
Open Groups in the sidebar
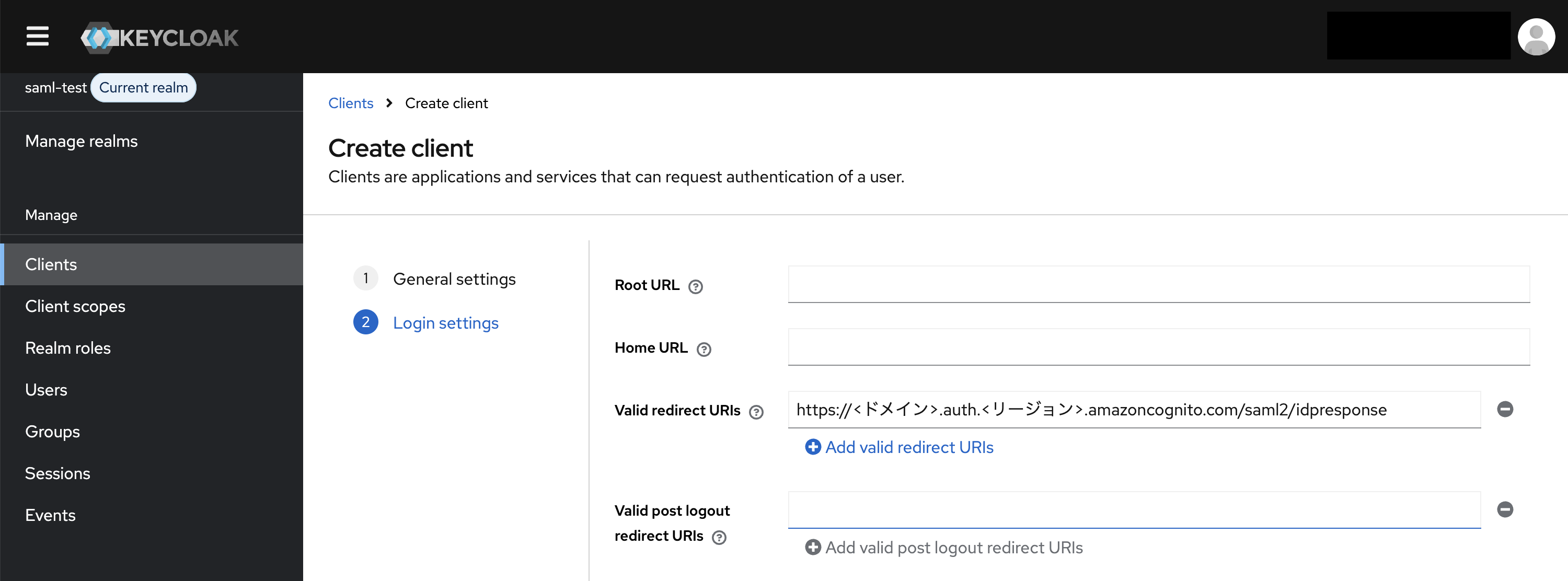152,432
